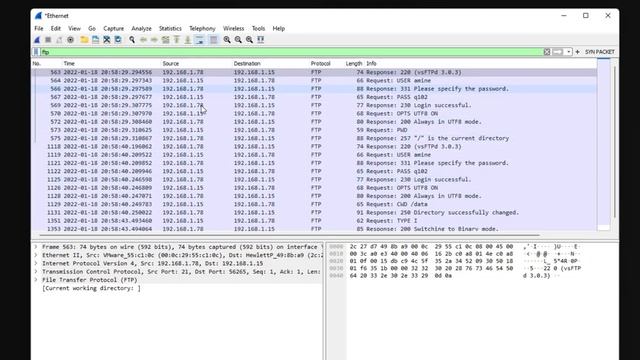Open the Go menu

point(92,29)
